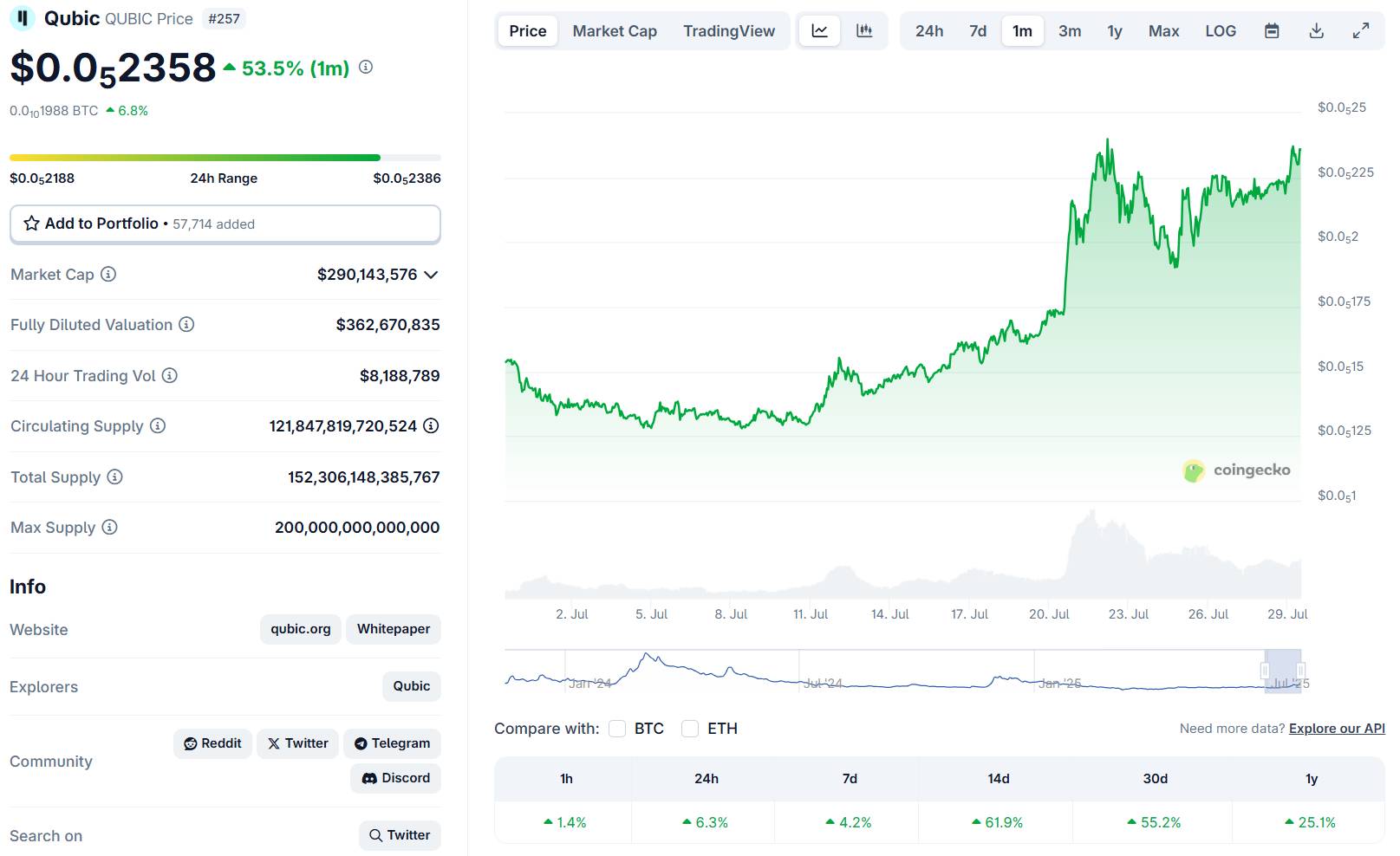Open the Qubic explorer link

click(x=412, y=686)
